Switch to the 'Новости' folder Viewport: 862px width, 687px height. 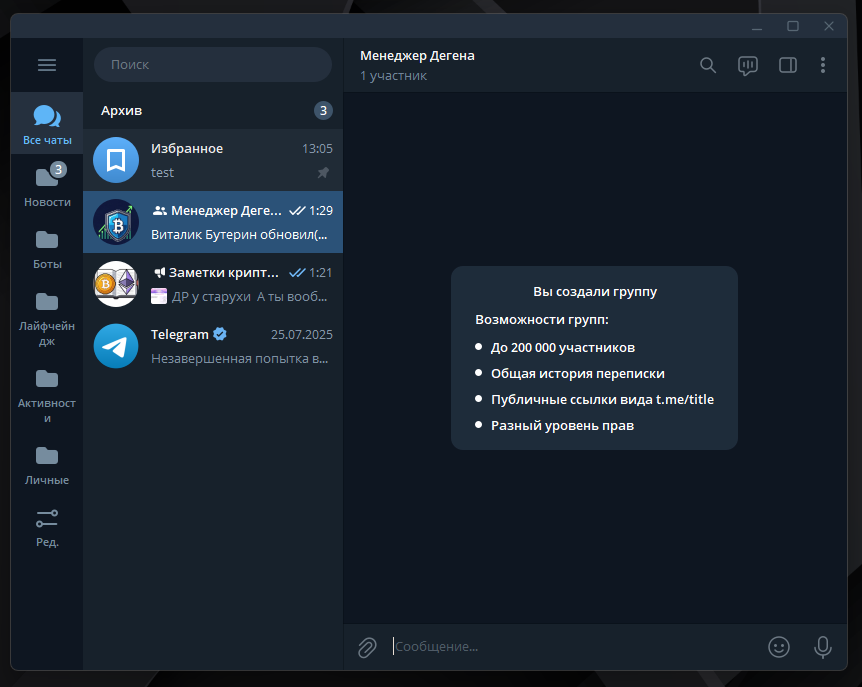(47, 186)
